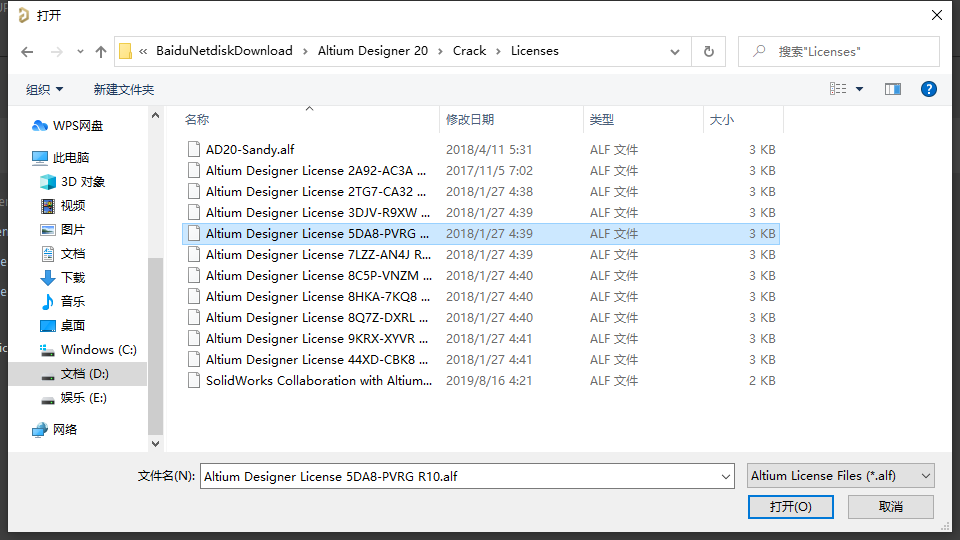Change the view layout icon
The height and width of the screenshot is (540, 960).
coord(838,89)
